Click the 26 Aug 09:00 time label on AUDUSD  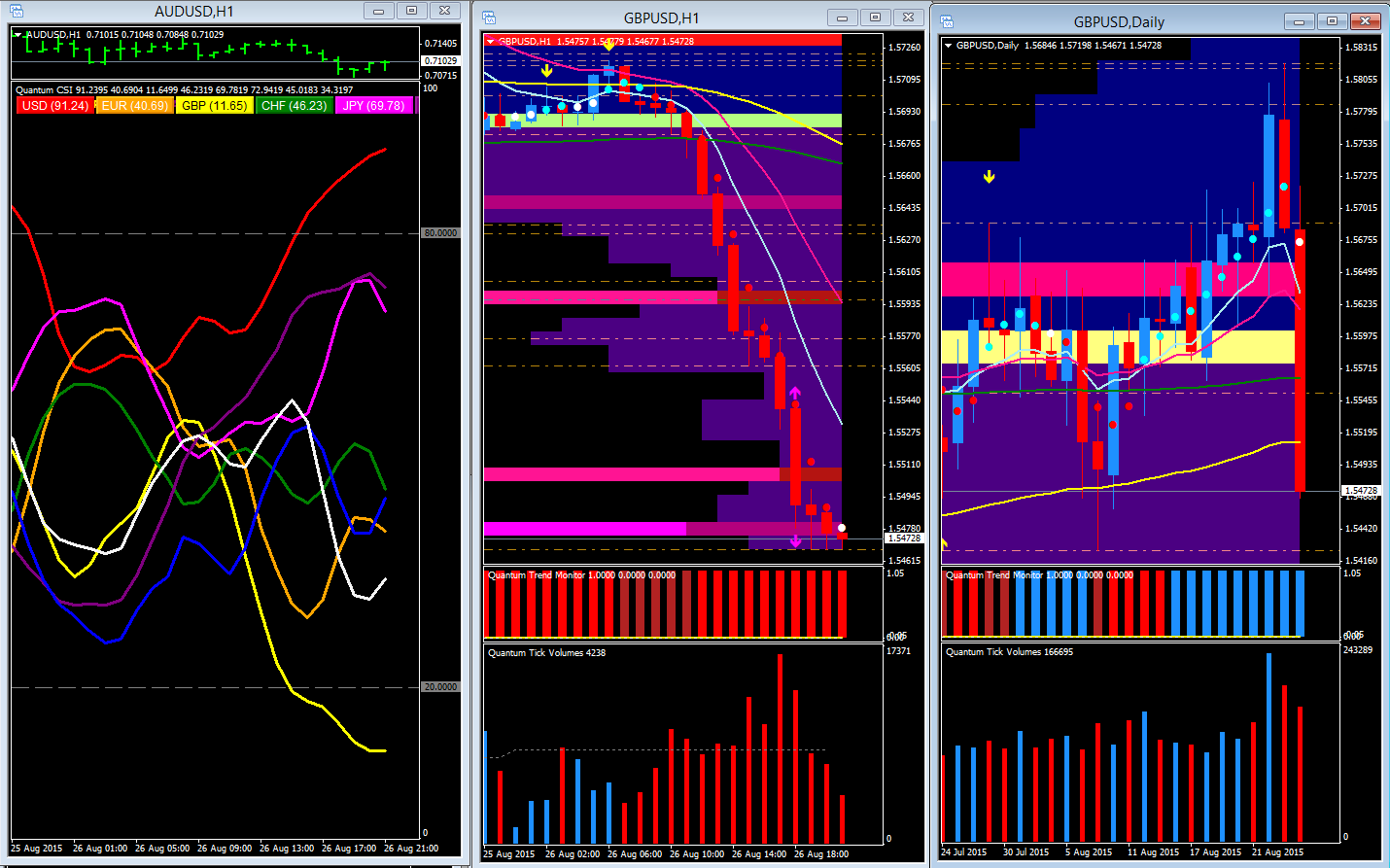tap(225, 849)
